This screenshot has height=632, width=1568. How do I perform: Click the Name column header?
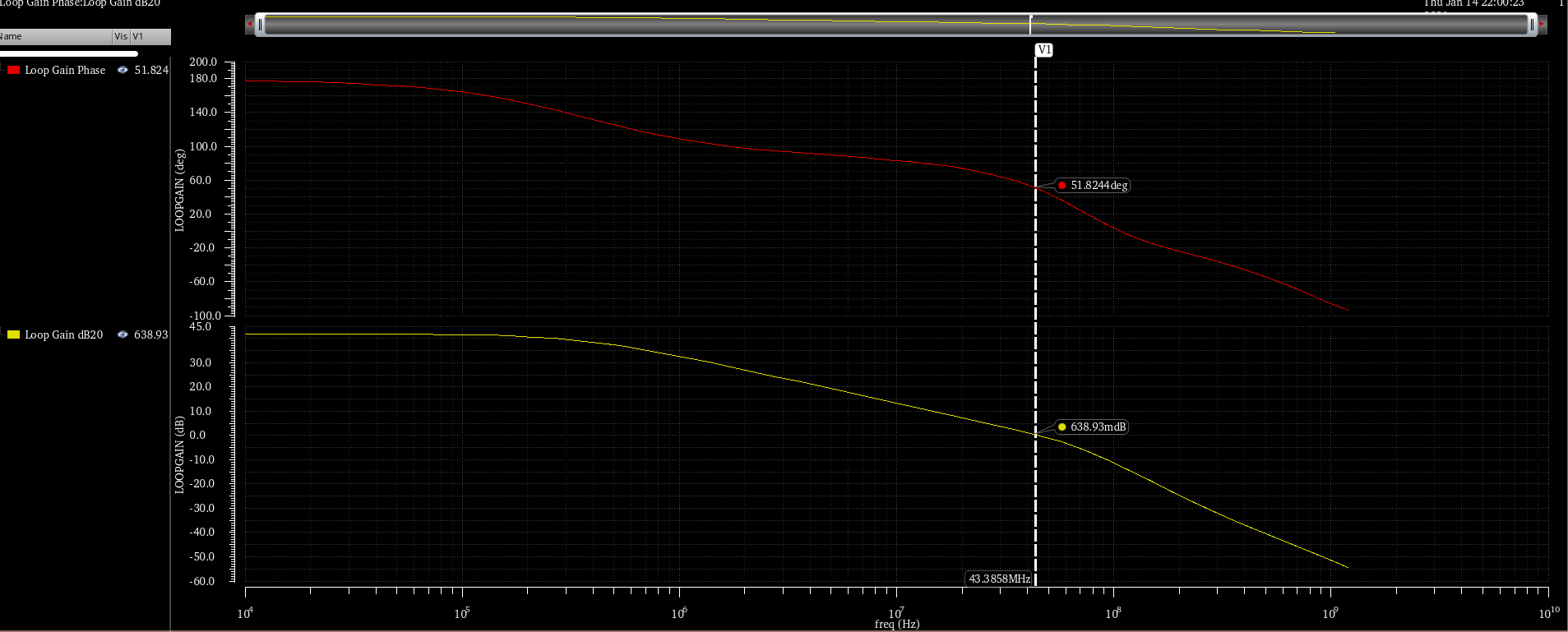click(x=56, y=36)
